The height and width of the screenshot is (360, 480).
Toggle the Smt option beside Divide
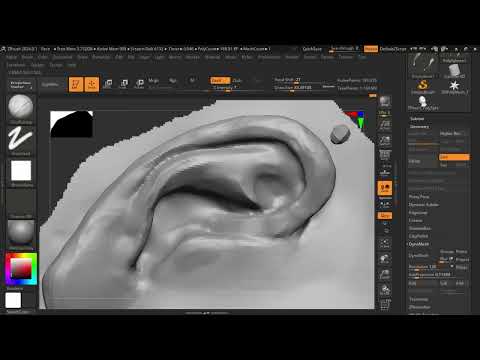click(x=454, y=157)
